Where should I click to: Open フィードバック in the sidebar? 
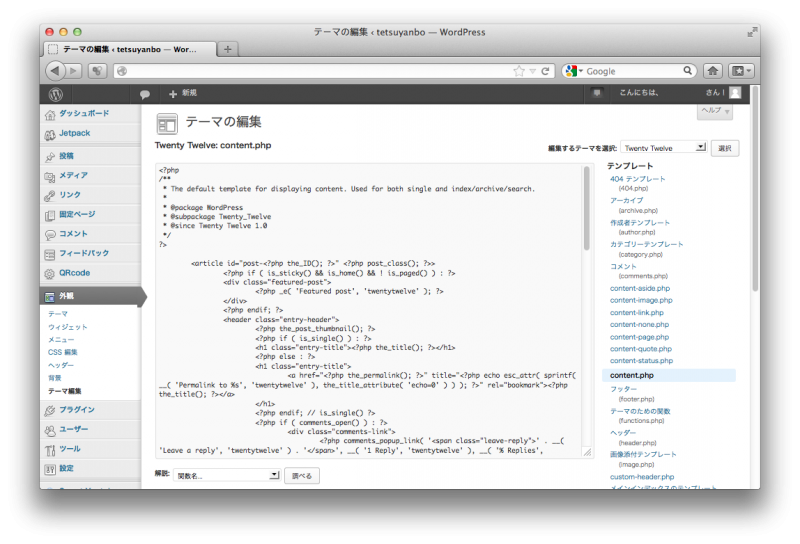pyautogui.click(x=84, y=253)
